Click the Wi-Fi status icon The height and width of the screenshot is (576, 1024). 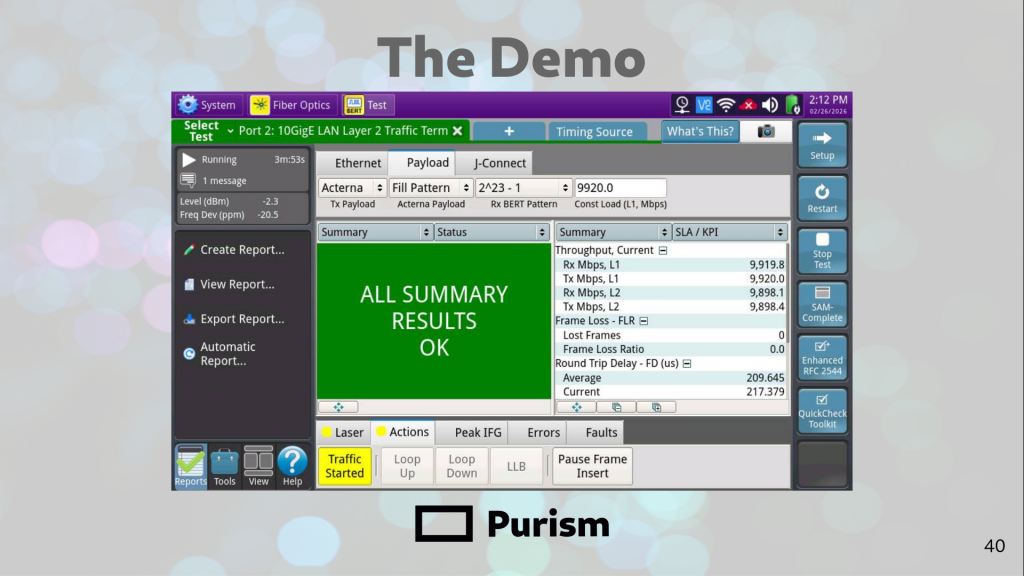(x=726, y=104)
